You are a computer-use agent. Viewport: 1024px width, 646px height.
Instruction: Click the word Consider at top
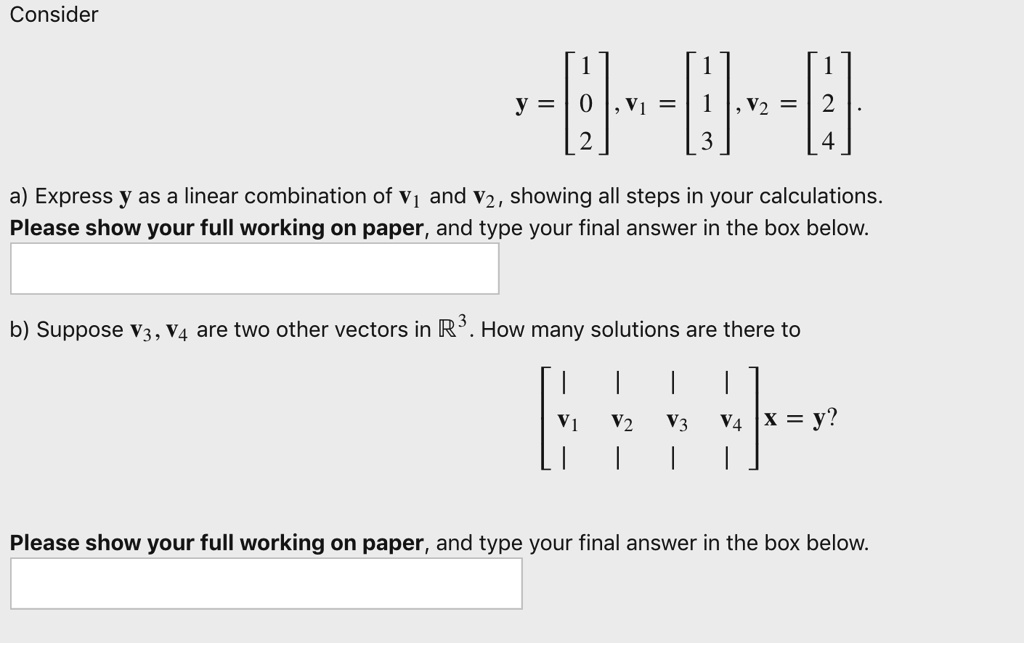click(53, 15)
